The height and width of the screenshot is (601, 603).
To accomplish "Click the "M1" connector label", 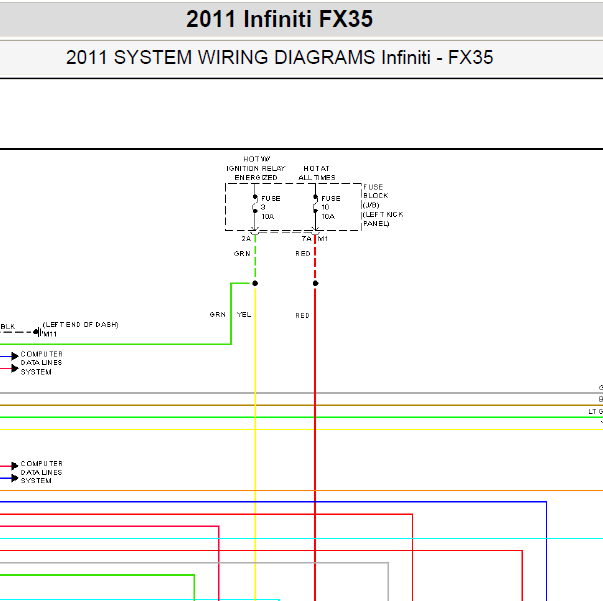I will (x=323, y=239).
